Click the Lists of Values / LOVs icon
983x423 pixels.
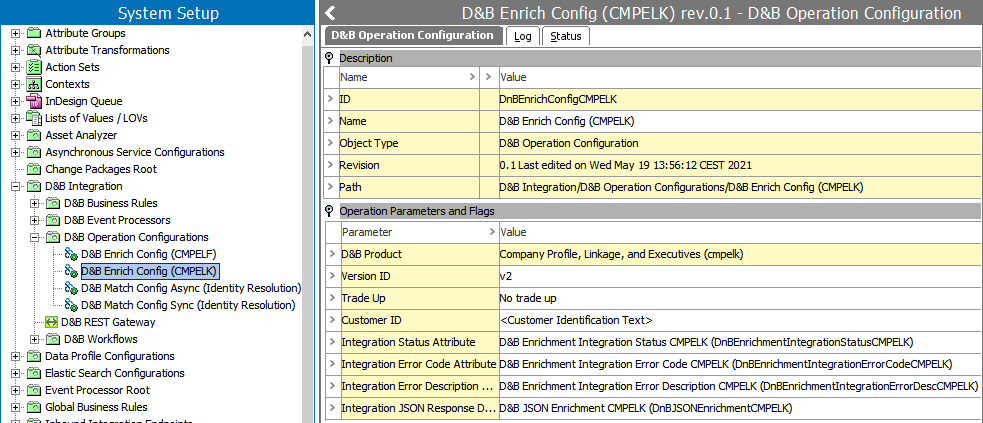point(34,118)
